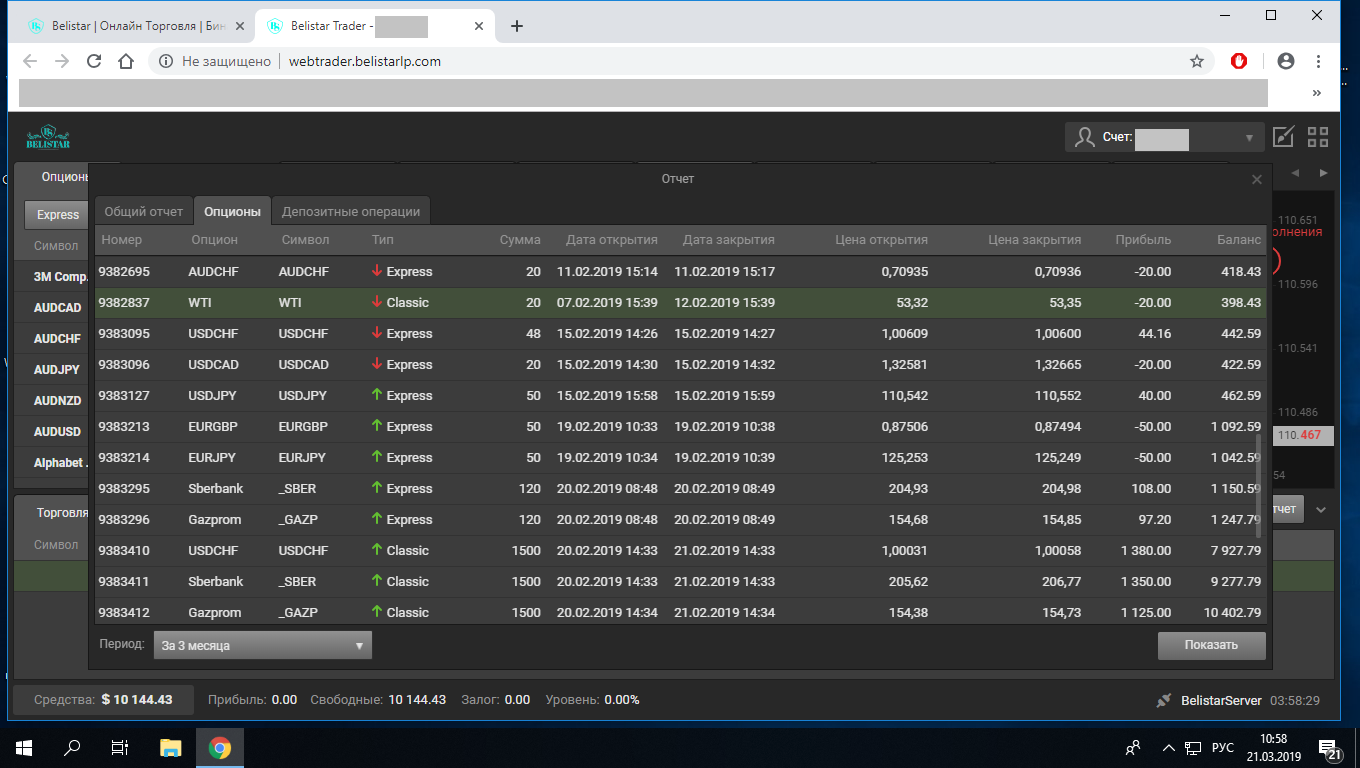Click the connection plug icon near BelistarServer
The height and width of the screenshot is (768, 1360).
pos(1164,700)
